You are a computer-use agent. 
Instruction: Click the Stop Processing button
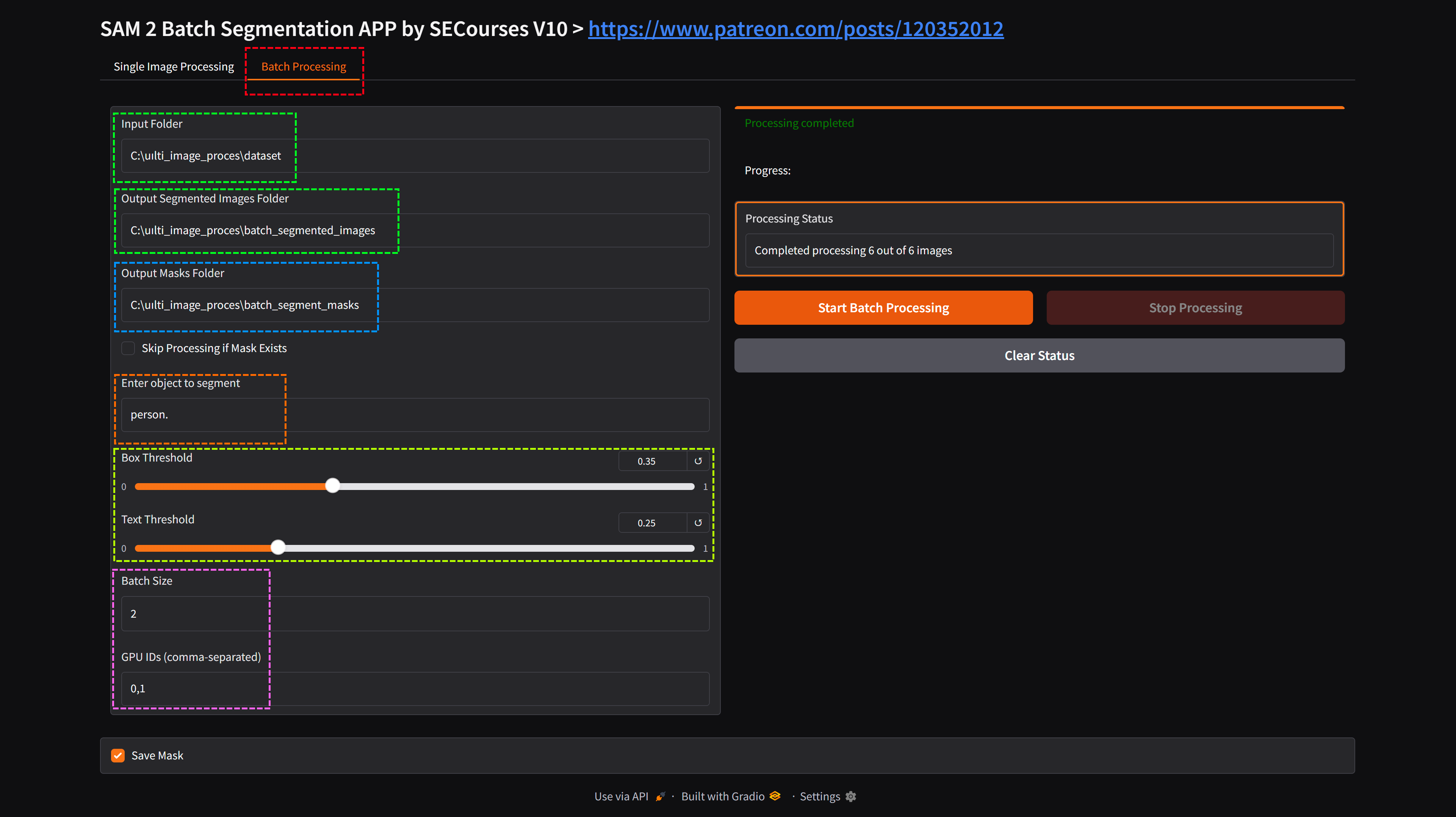click(1195, 308)
